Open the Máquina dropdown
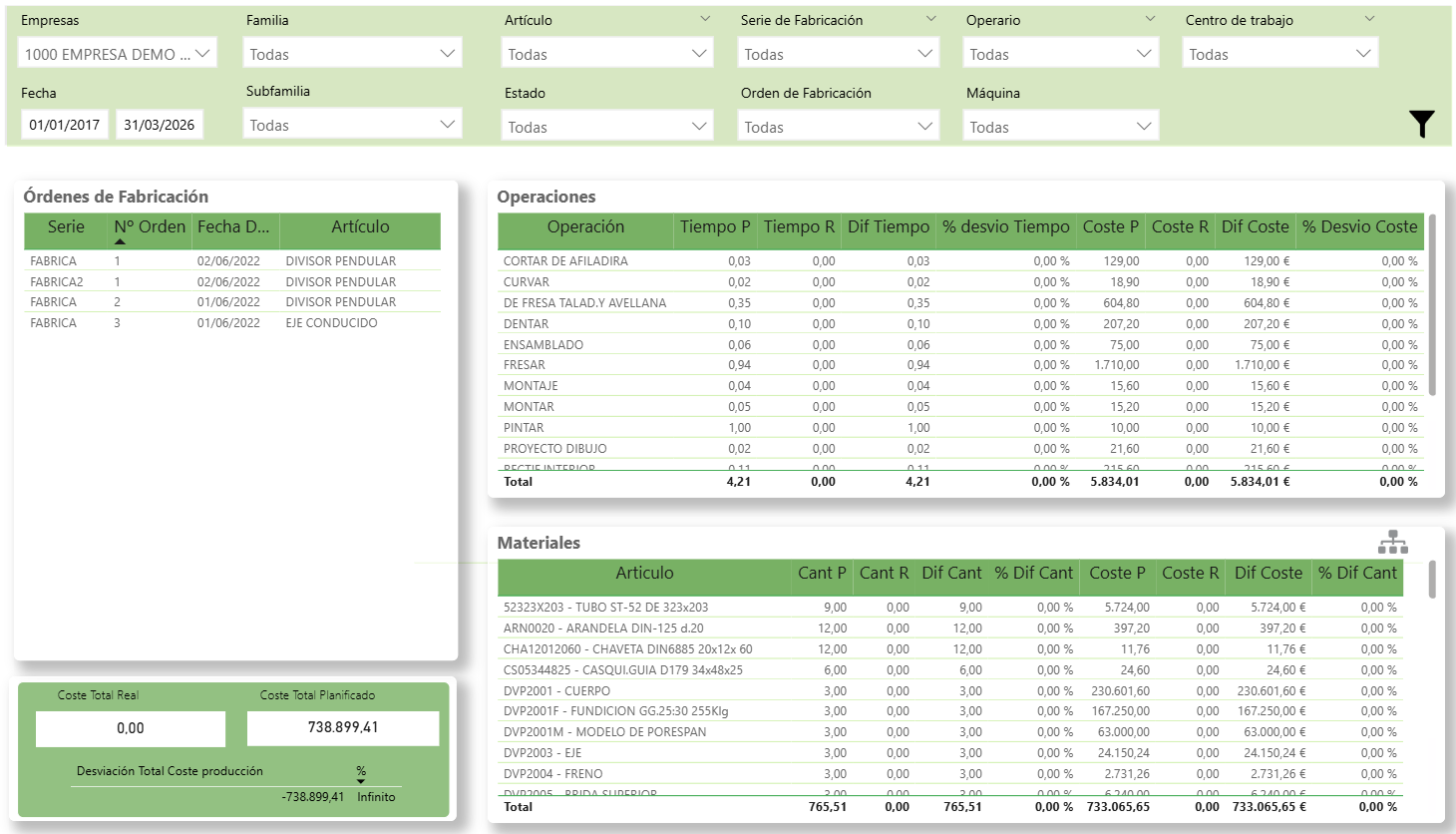 (x=1059, y=127)
